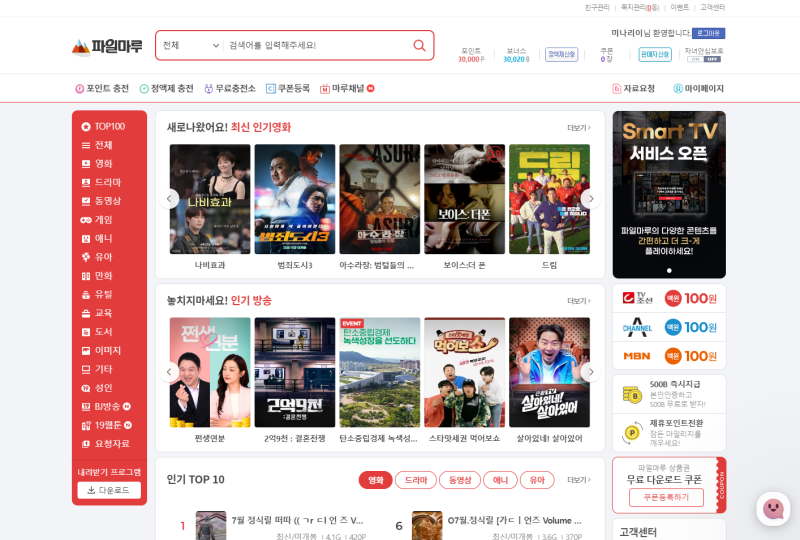This screenshot has height=540, width=800.
Task: Open the chat assistant bubble icon
Action: tap(773, 509)
